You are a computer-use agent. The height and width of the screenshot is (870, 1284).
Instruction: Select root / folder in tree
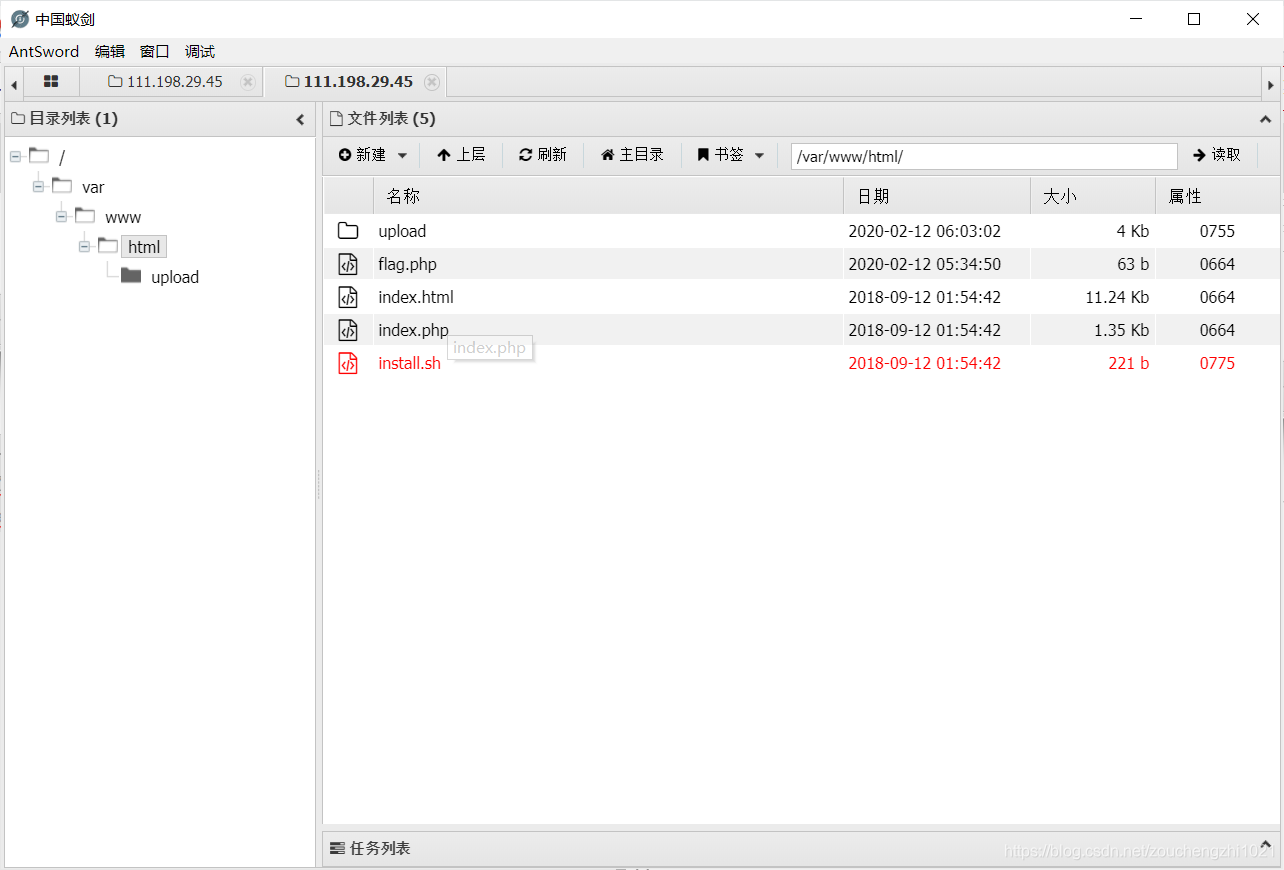point(61,158)
